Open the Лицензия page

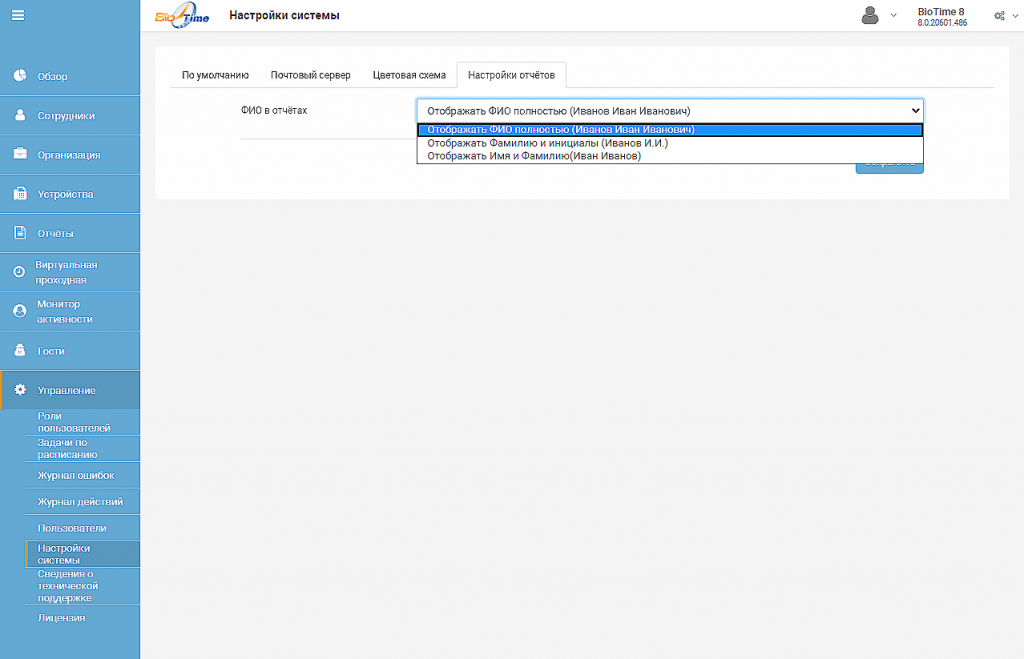(x=82, y=618)
